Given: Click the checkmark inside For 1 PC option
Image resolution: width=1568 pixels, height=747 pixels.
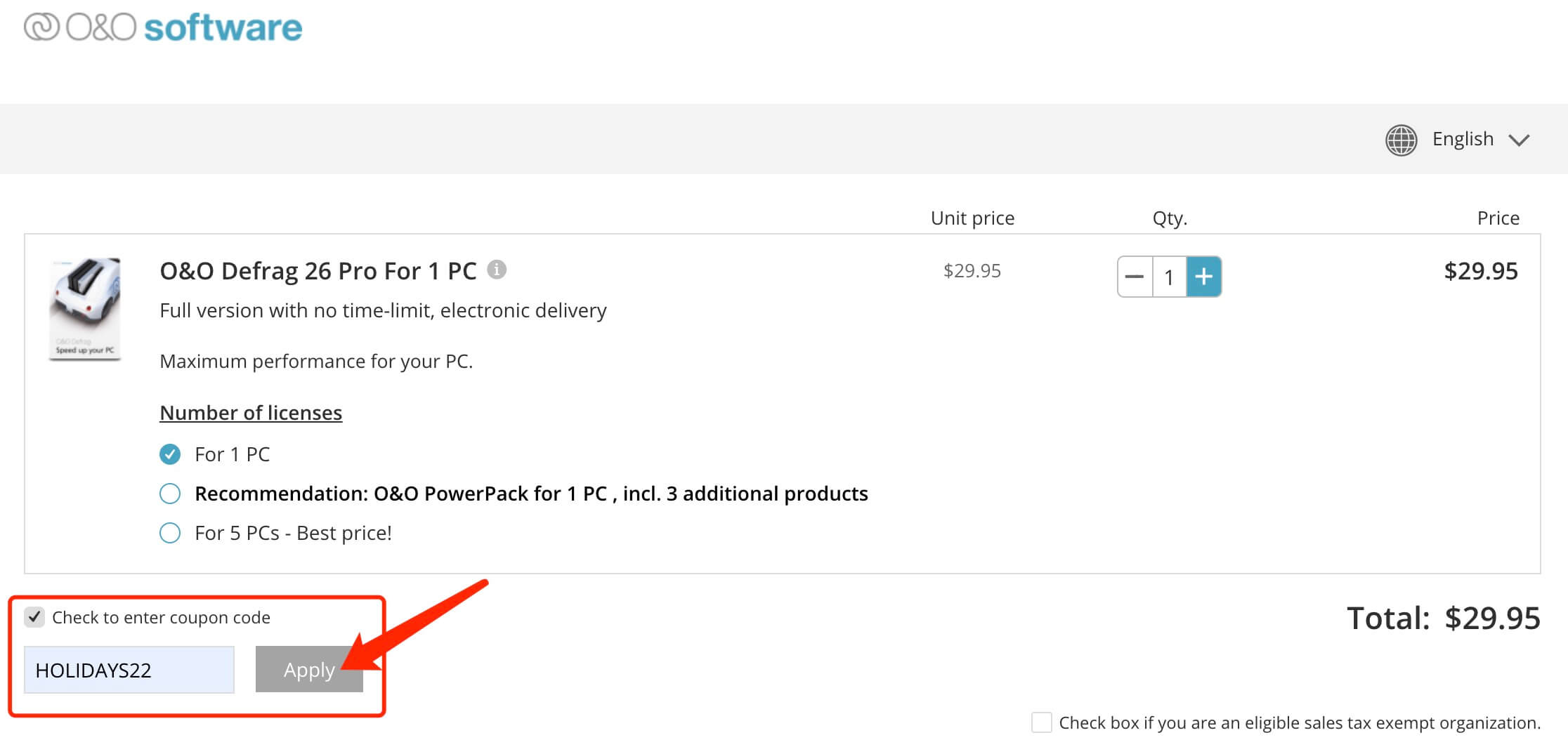Looking at the screenshot, I should tap(170, 454).
